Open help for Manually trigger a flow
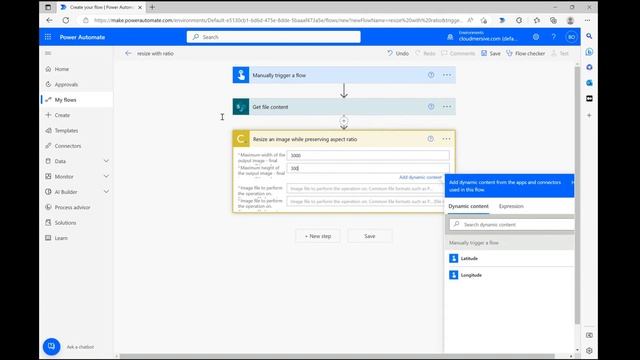The width and height of the screenshot is (640, 360). (431, 75)
